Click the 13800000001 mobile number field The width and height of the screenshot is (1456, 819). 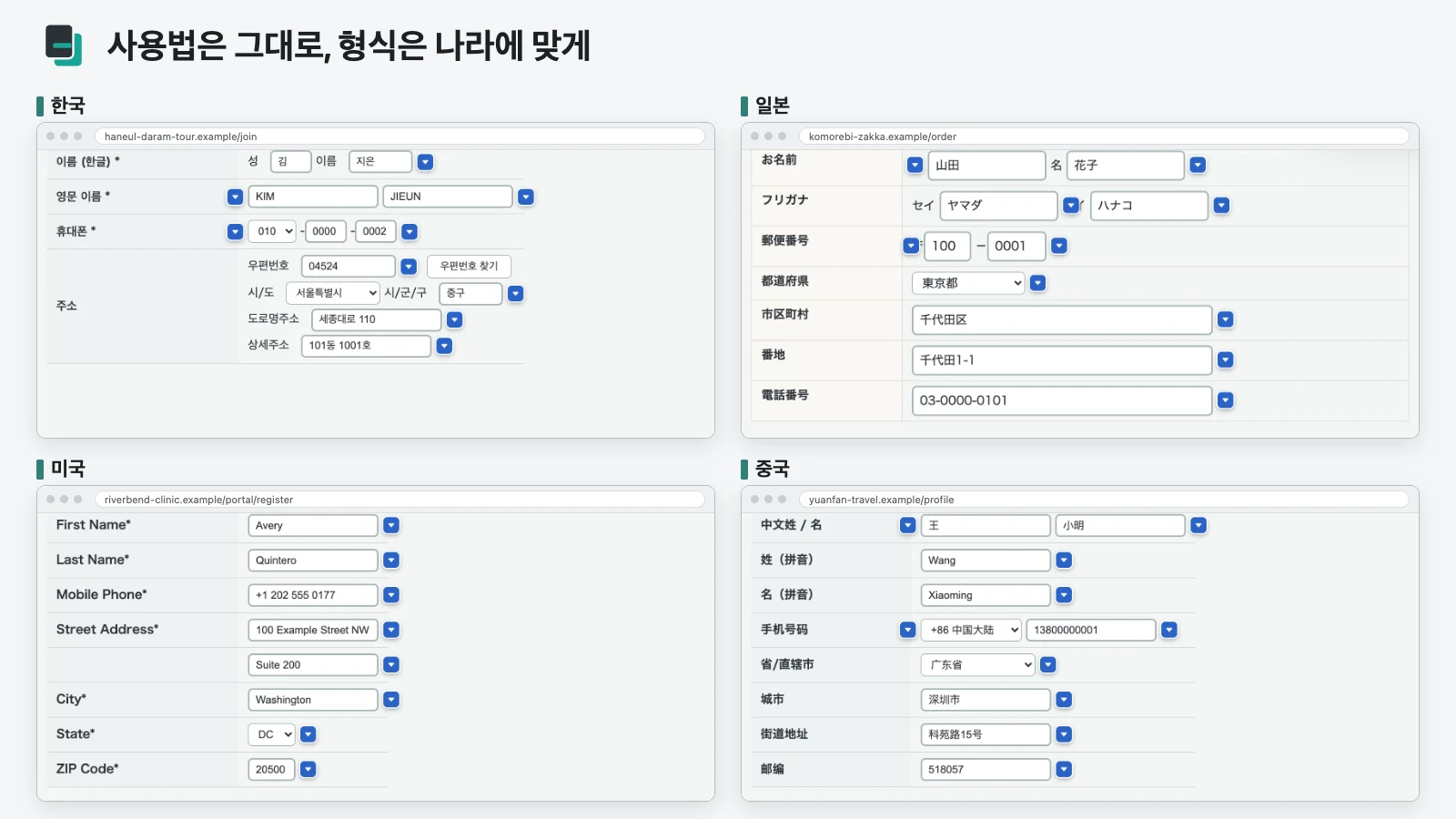pyautogui.click(x=1091, y=630)
